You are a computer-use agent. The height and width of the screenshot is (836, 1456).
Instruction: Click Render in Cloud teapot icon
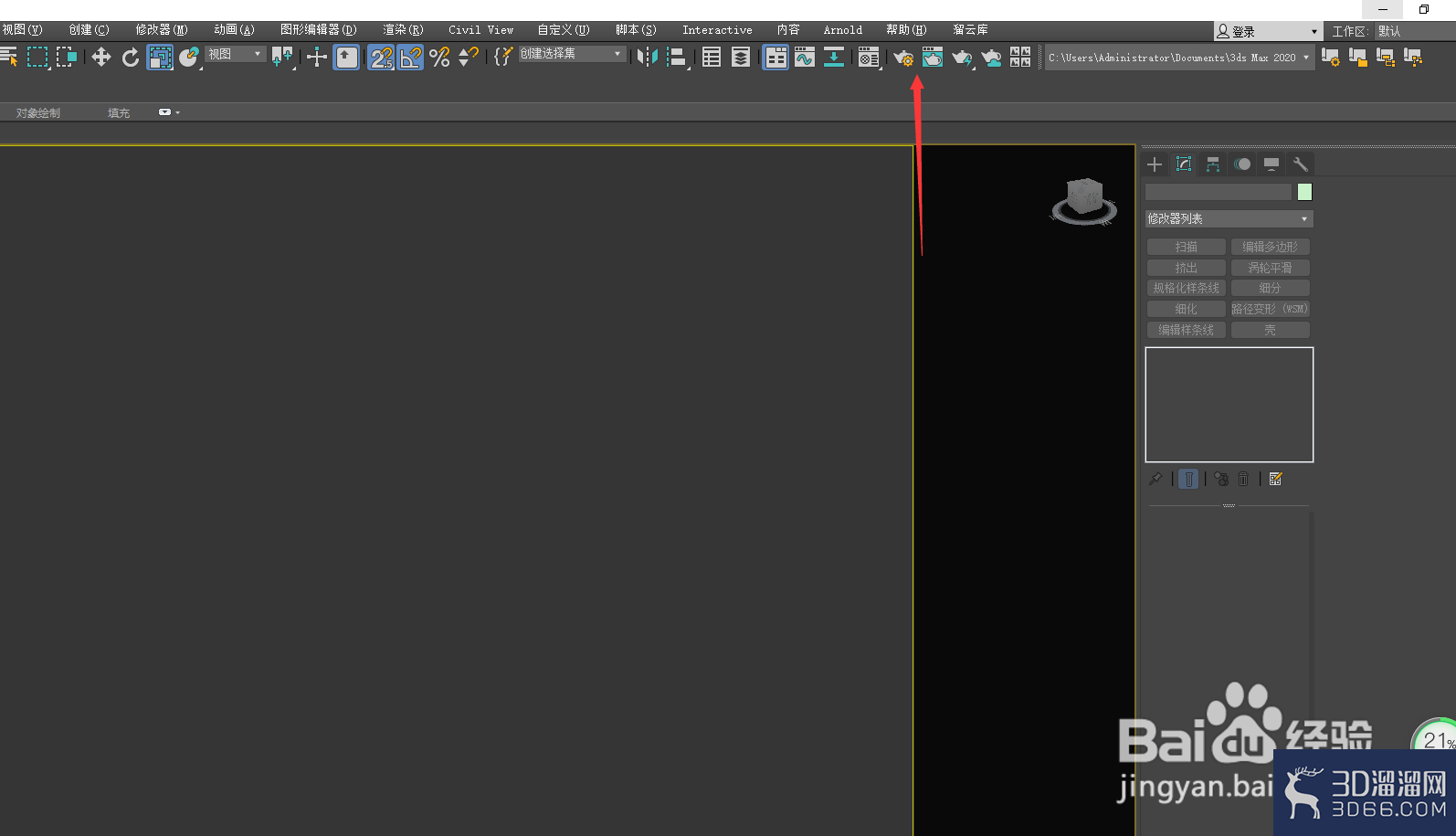(x=991, y=58)
